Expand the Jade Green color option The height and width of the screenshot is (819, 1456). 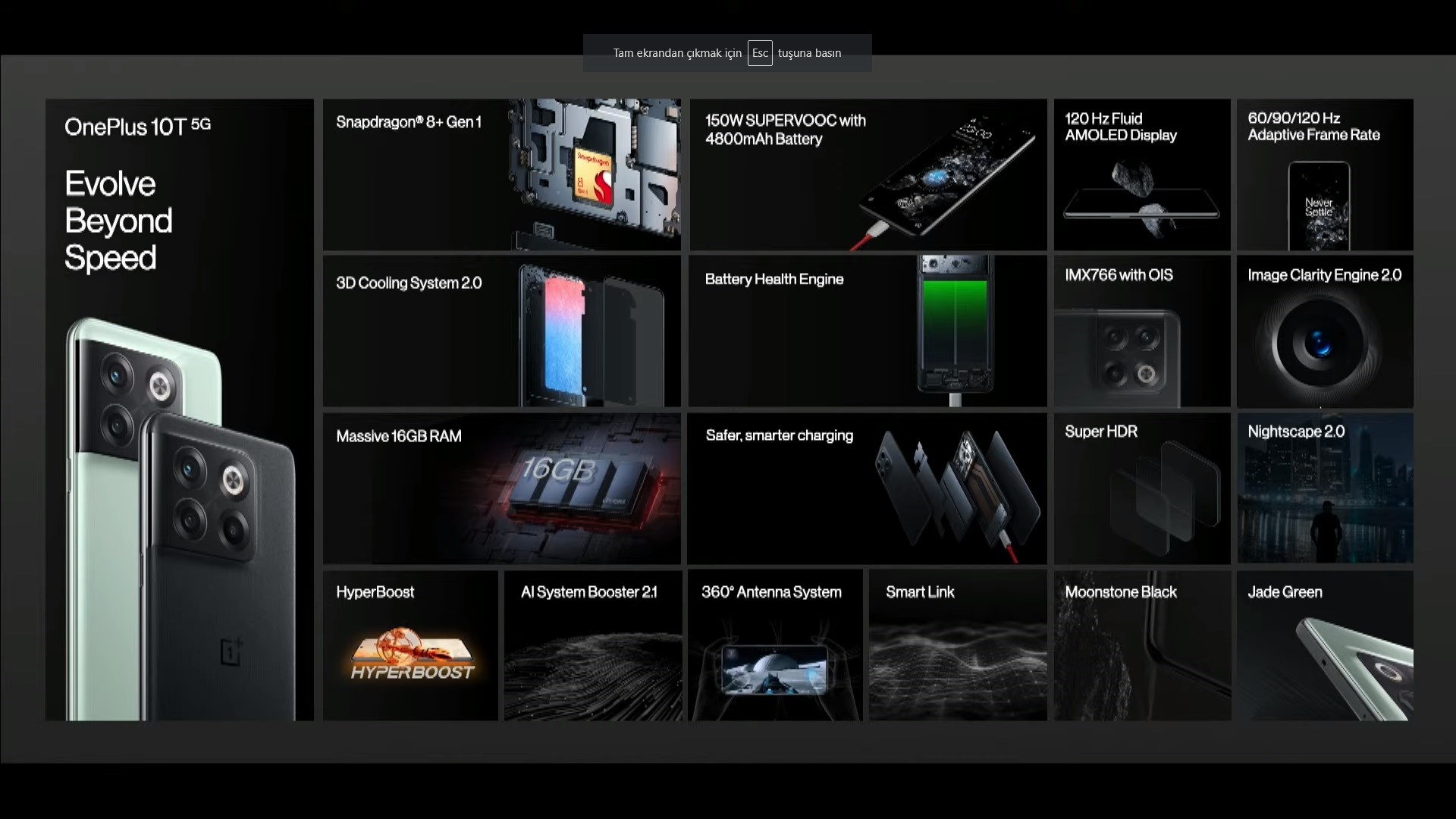[1325, 645]
